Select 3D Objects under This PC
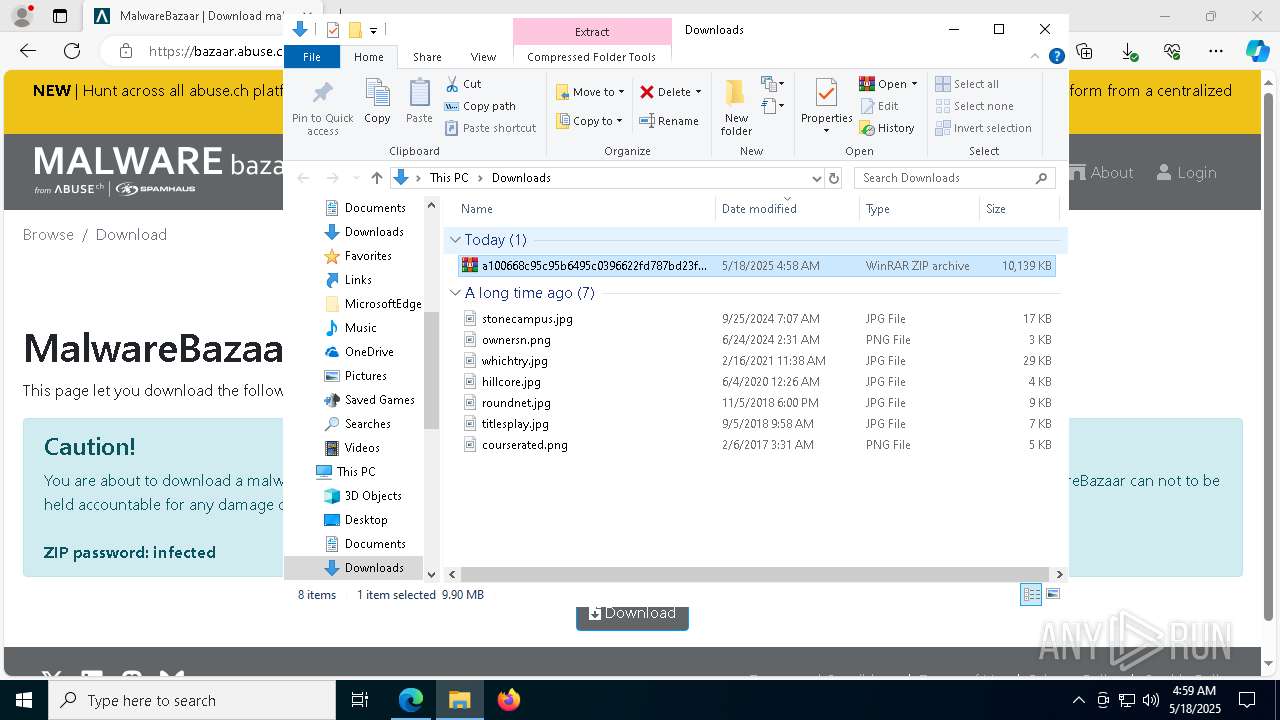The height and width of the screenshot is (720, 1280). 372,496
